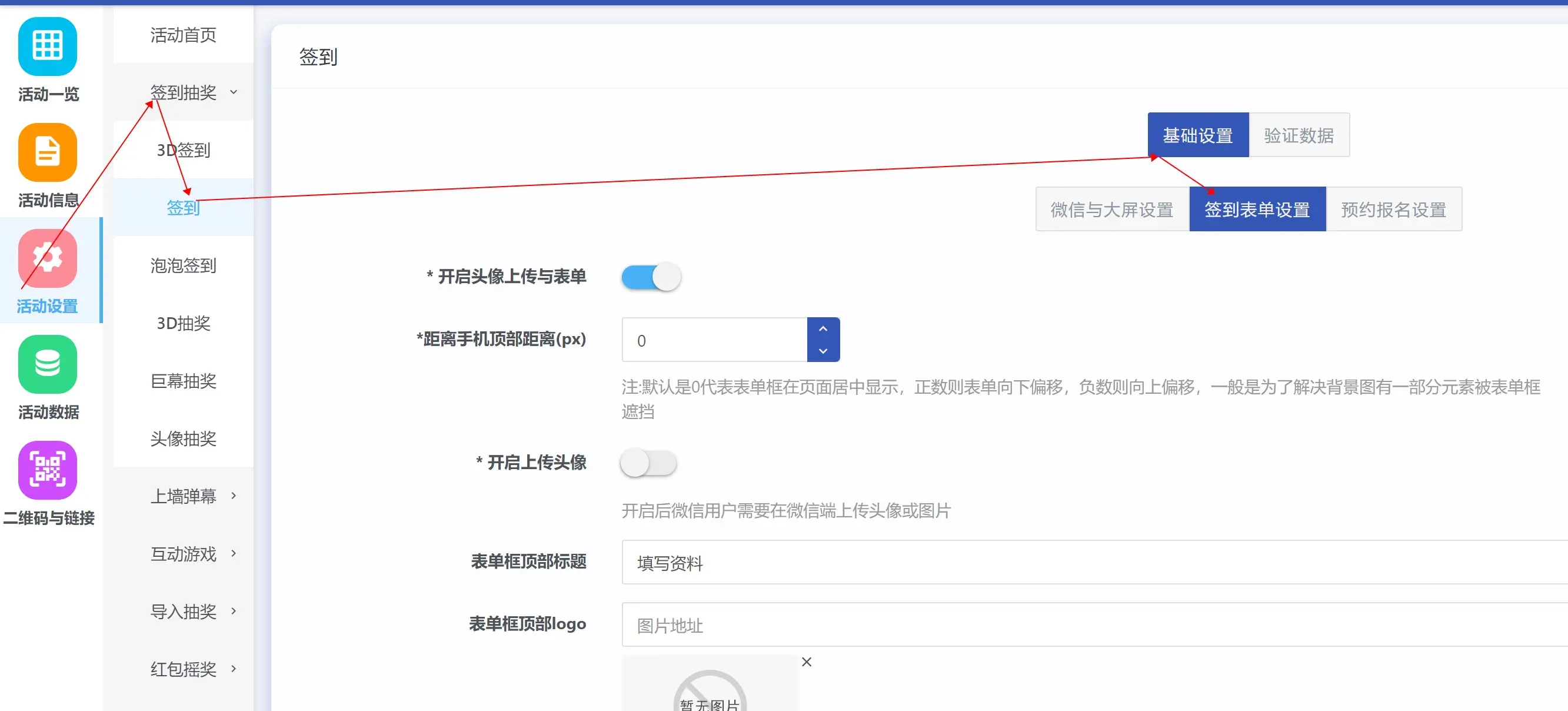Screen dimensions: 1568x711
Task: Click the purple 二维码与链接 QR icon
Action: point(48,470)
